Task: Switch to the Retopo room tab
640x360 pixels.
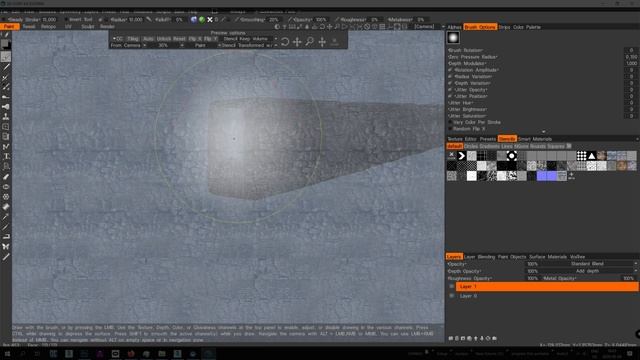Action: point(49,27)
